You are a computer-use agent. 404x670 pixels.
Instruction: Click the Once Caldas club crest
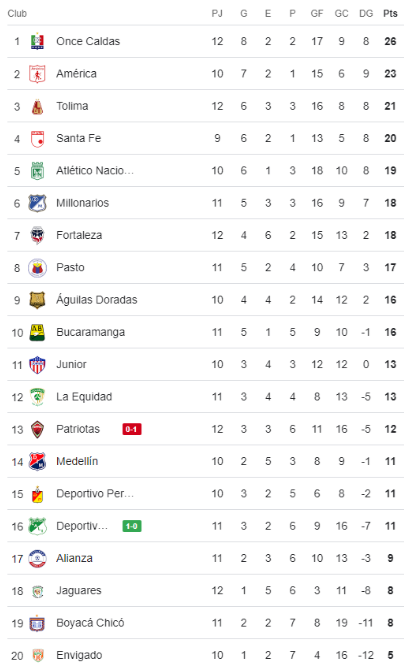(37, 41)
